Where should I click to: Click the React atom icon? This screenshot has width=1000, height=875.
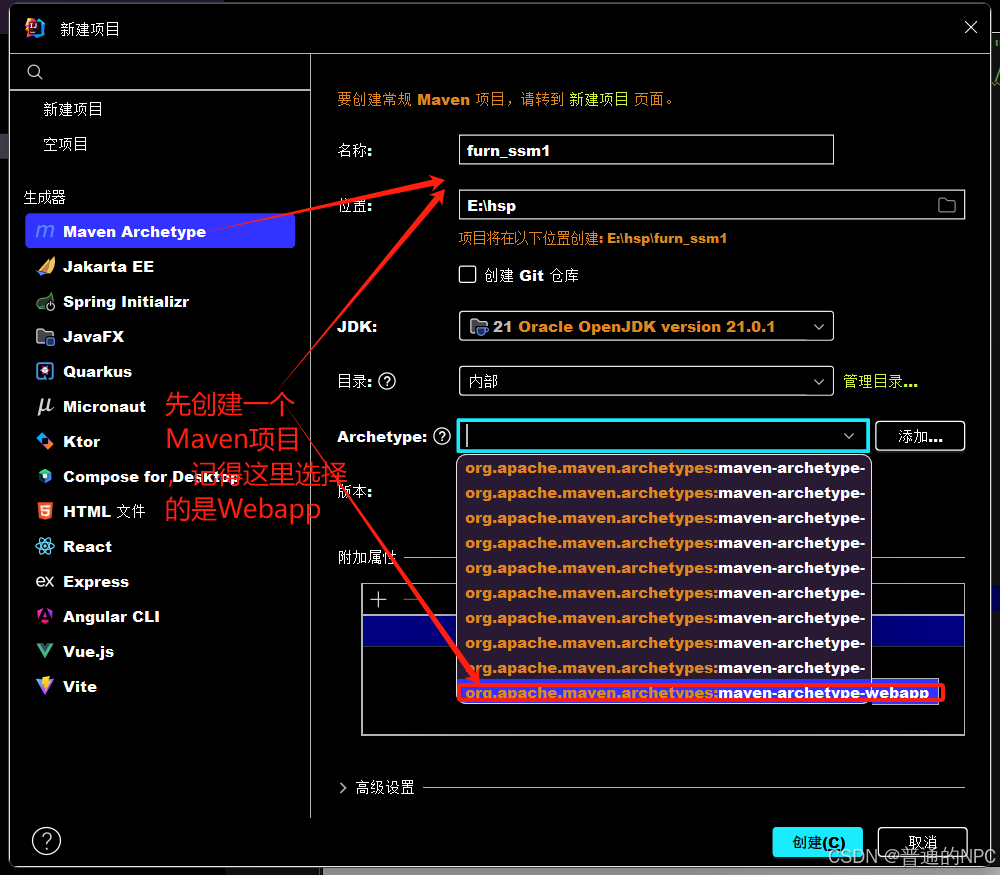(x=45, y=546)
